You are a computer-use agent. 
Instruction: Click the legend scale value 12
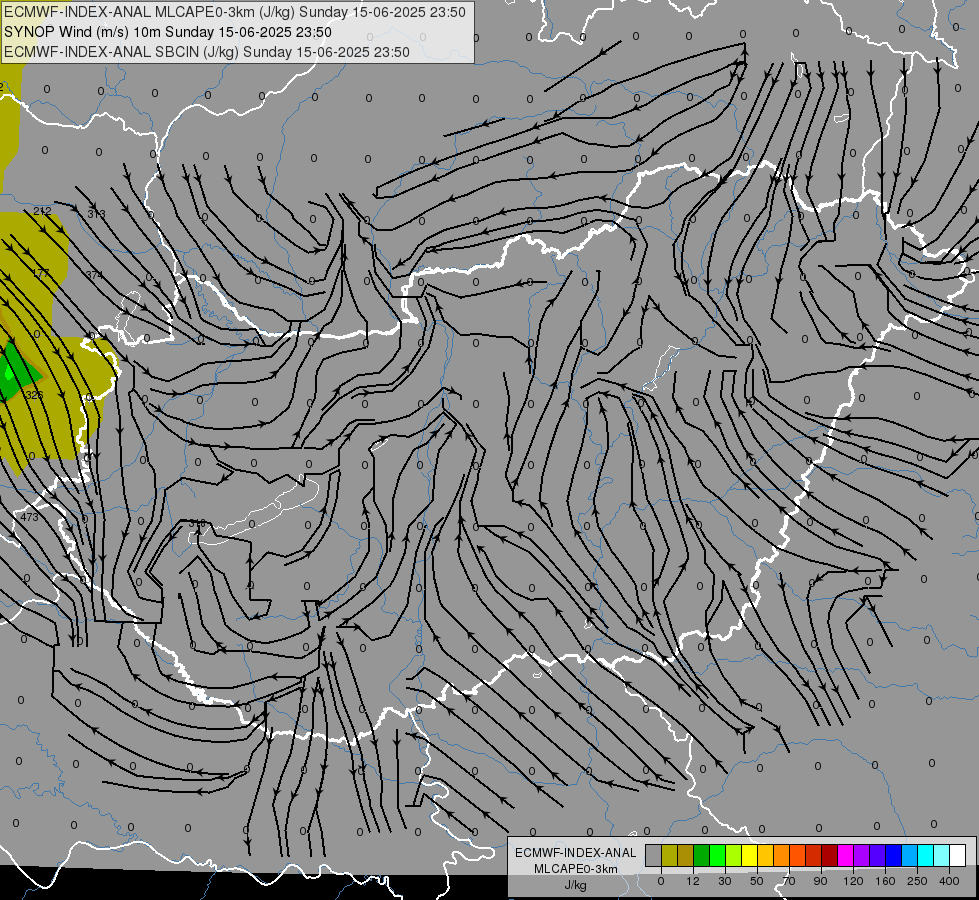point(693,881)
